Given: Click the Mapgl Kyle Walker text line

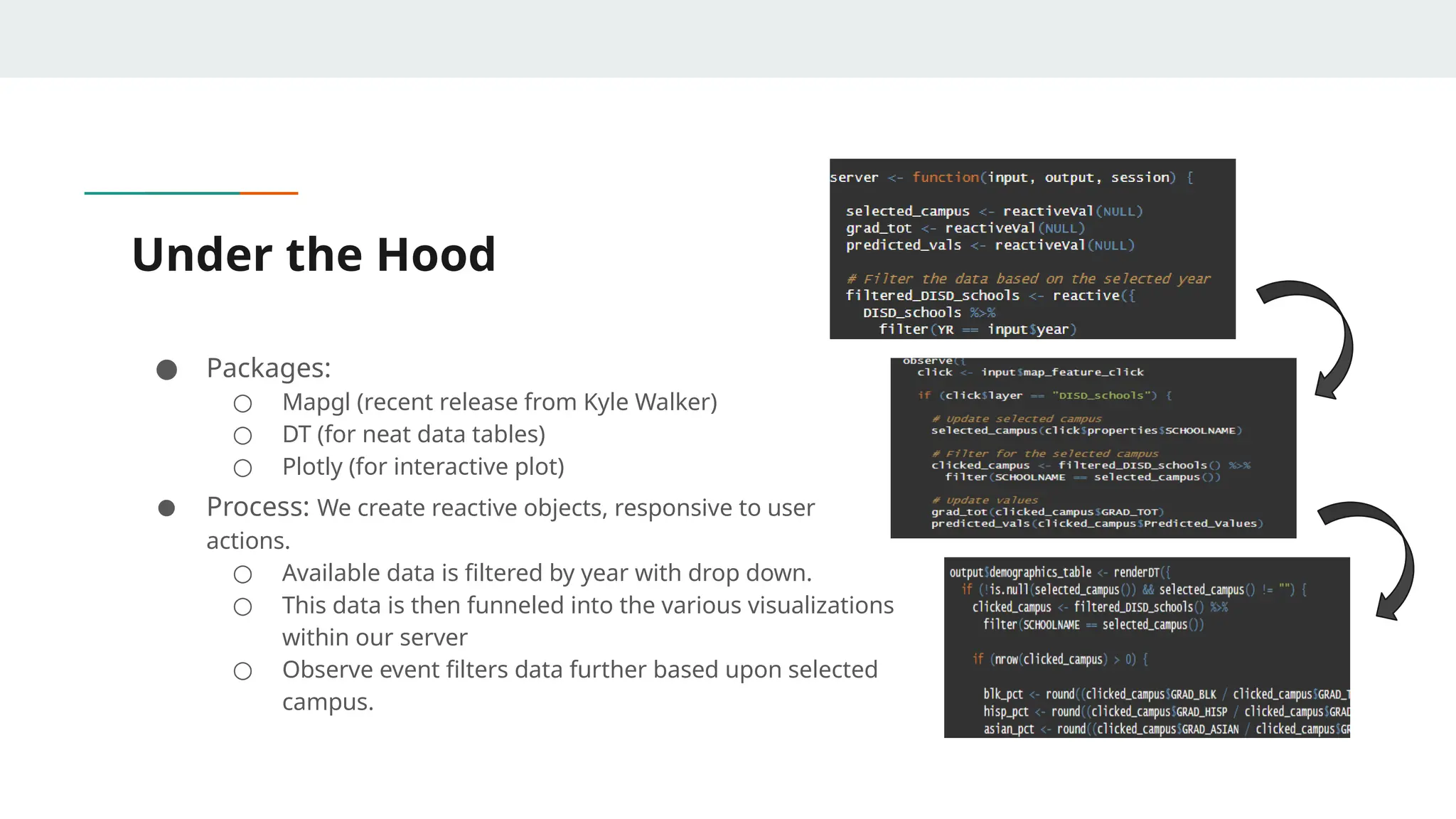Looking at the screenshot, I should 499,402.
